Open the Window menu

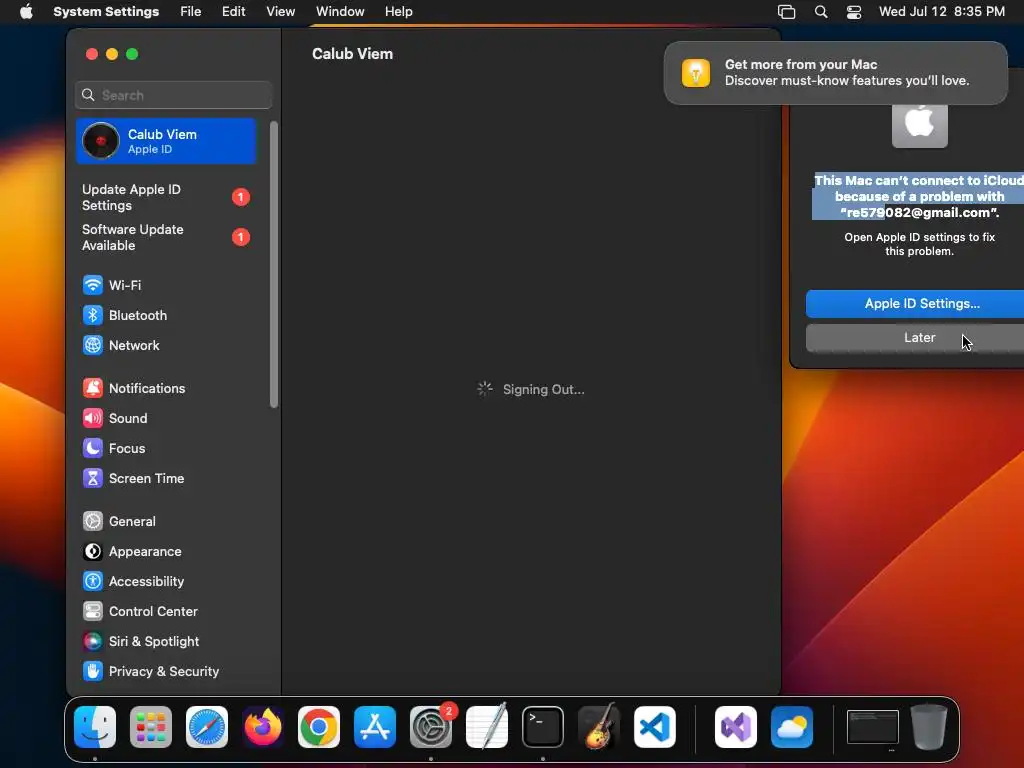coord(340,12)
